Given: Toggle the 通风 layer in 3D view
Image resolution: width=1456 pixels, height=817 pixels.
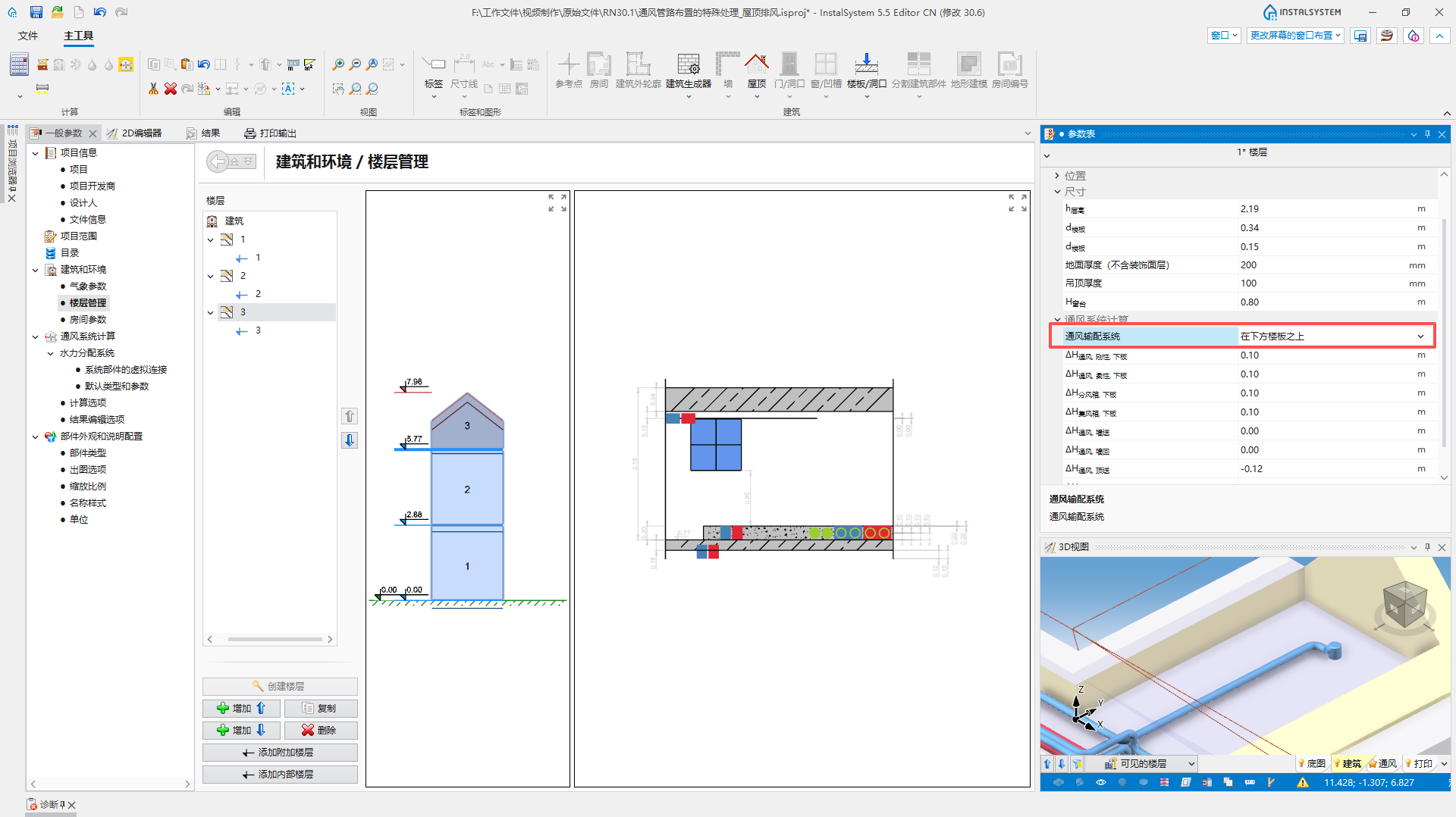Looking at the screenshot, I should (1382, 763).
